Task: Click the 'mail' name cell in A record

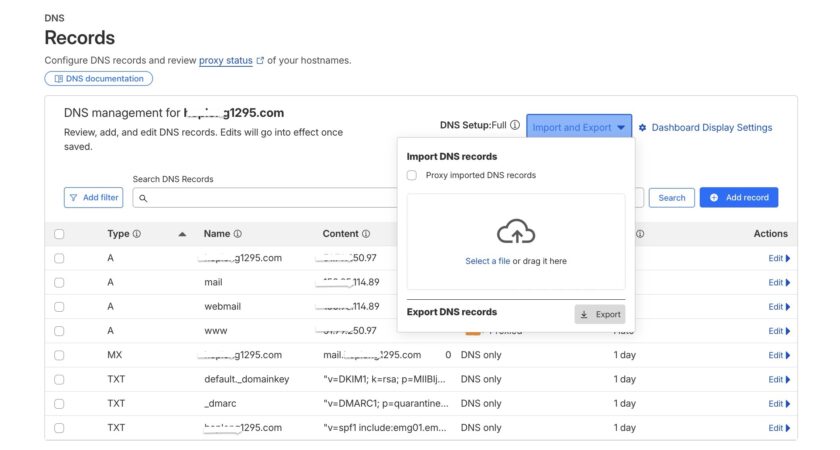Action: [x=213, y=282]
